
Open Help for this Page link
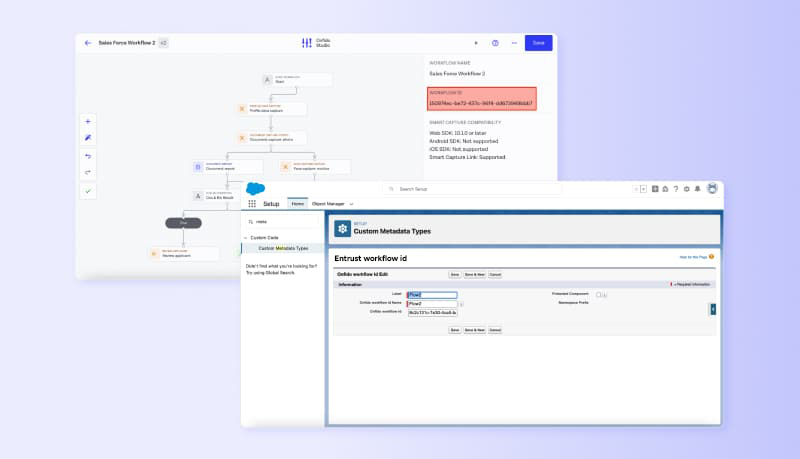(x=693, y=257)
